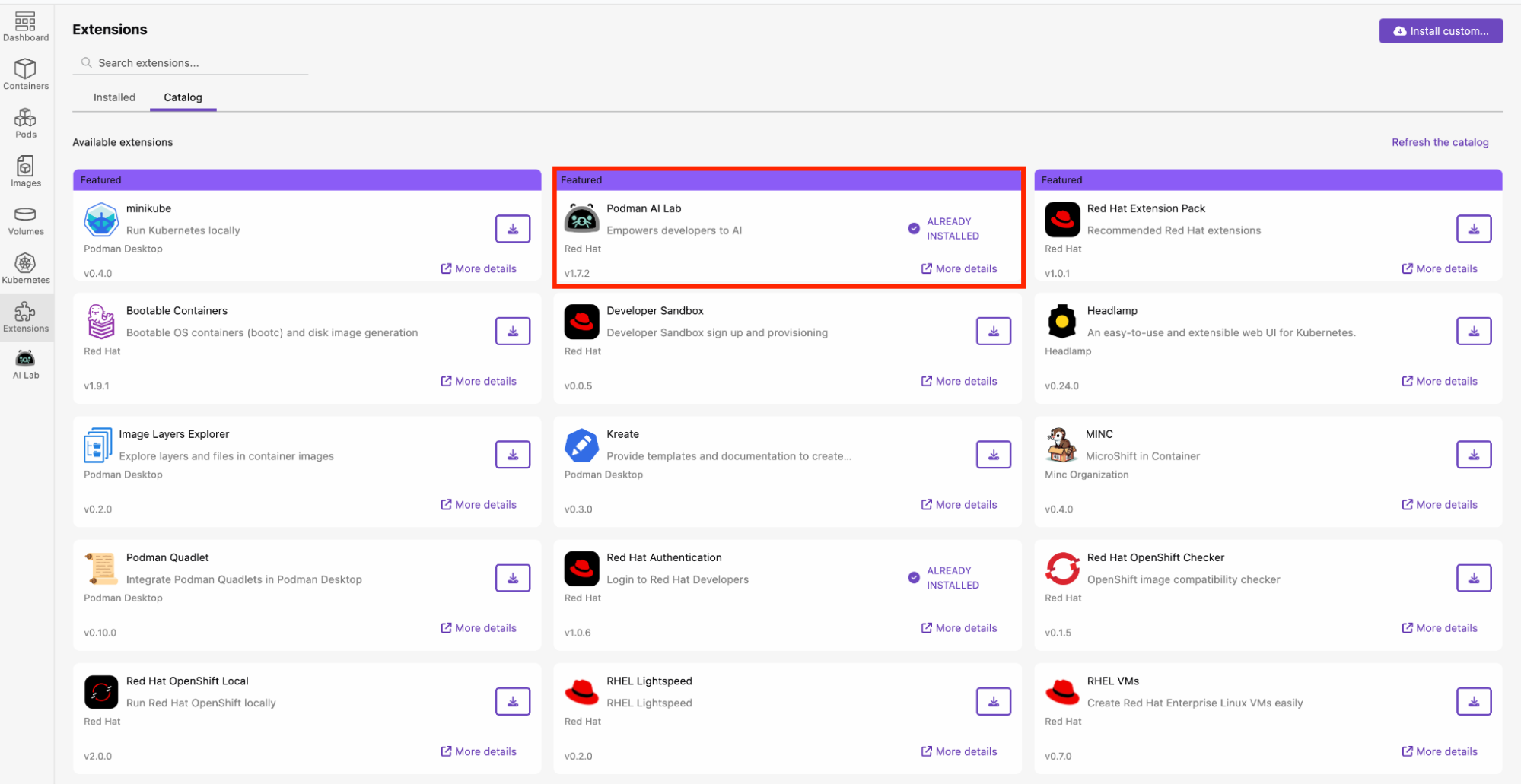
Task: Open More details for Kreate
Action: (959, 505)
